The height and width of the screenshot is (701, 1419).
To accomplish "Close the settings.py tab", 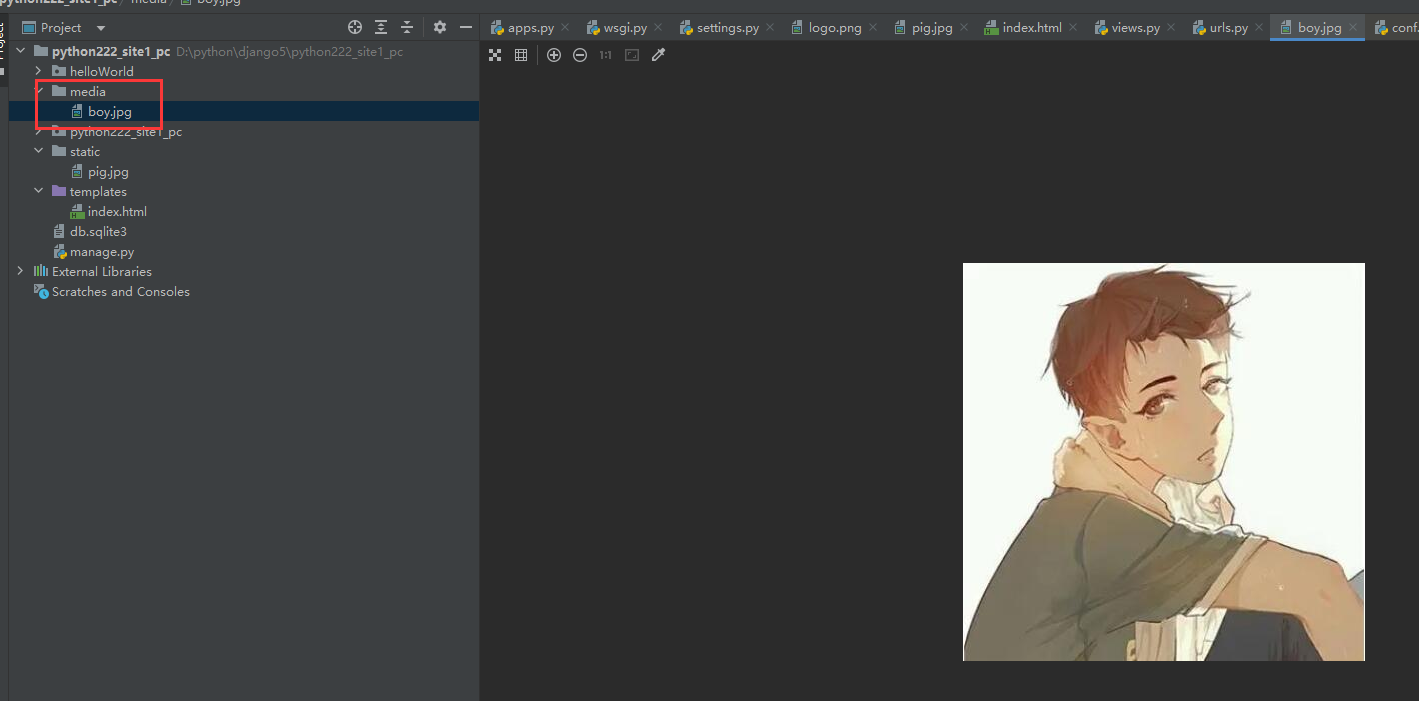I will 770,28.
